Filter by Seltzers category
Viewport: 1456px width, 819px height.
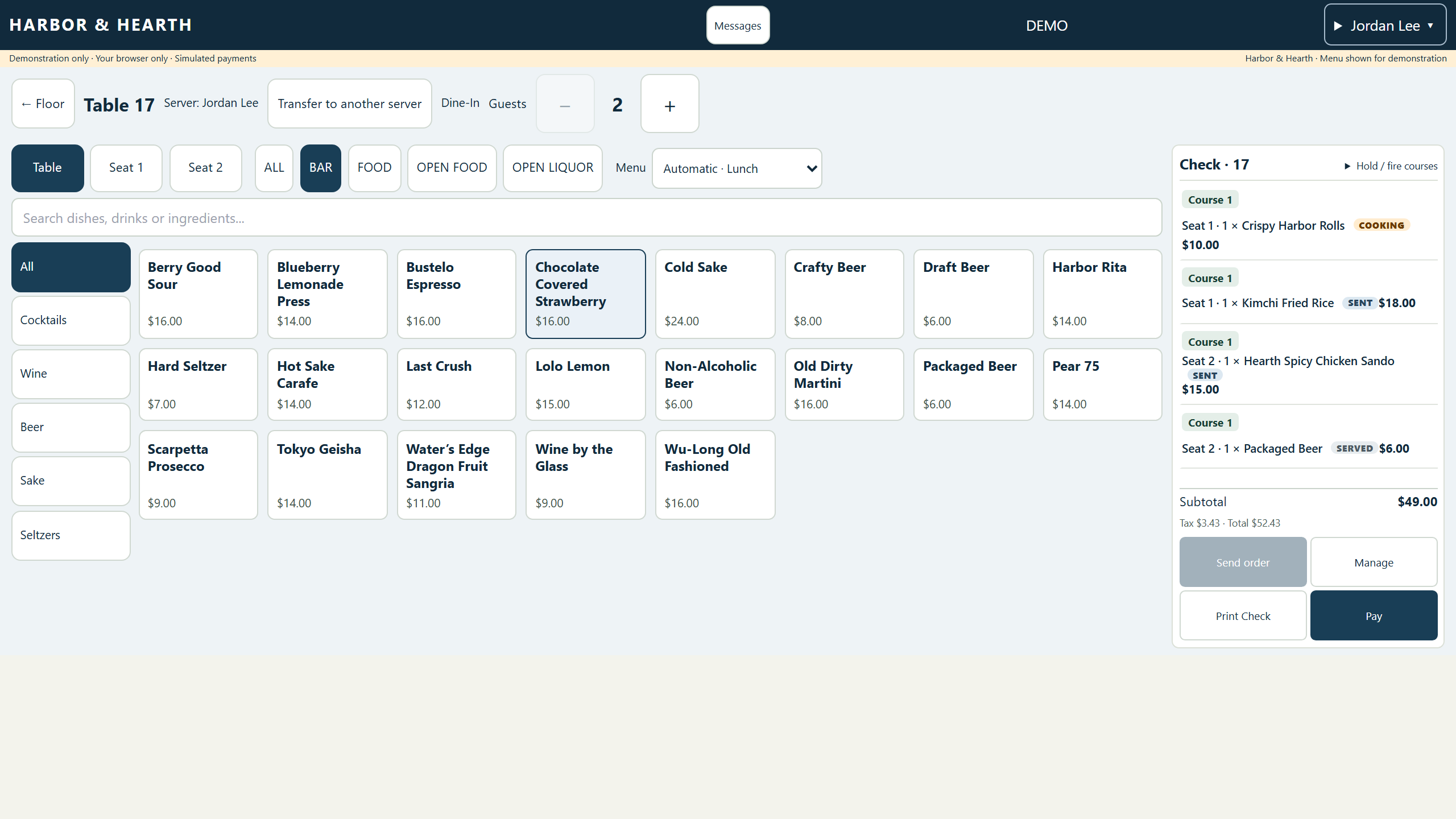[x=71, y=535]
